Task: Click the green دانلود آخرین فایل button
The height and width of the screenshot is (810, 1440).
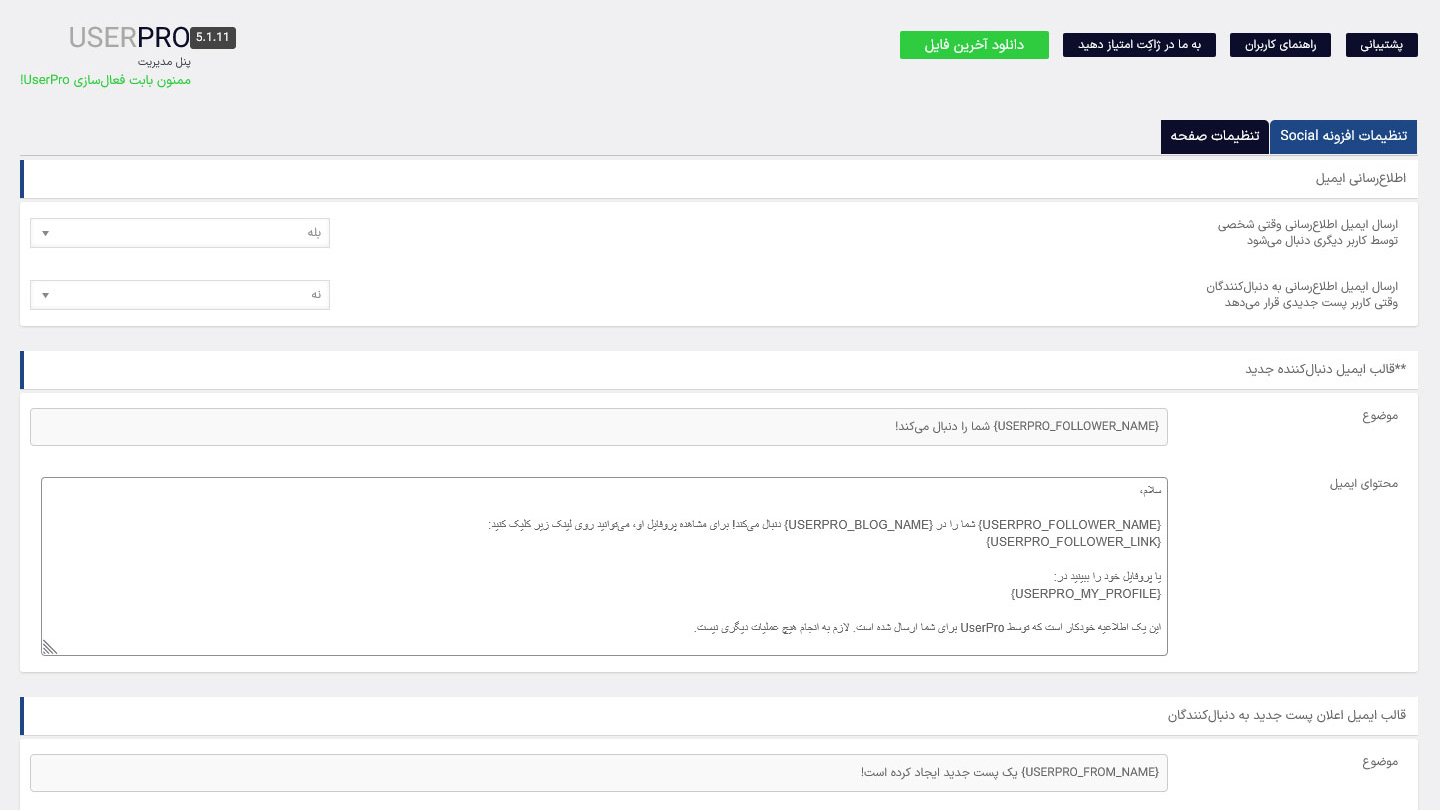Action: [x=974, y=45]
